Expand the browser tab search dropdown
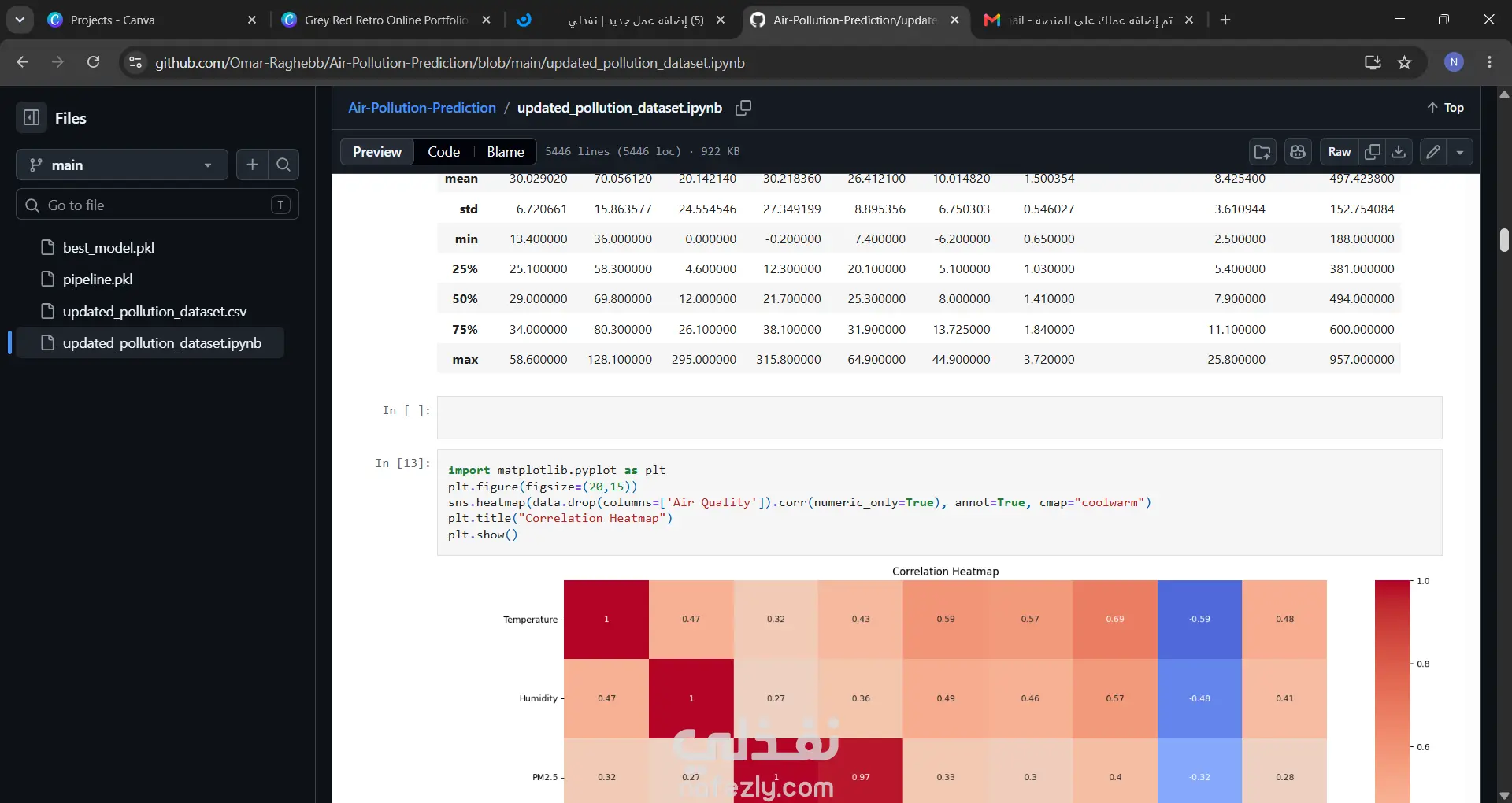The height and width of the screenshot is (803, 1512). click(20, 20)
